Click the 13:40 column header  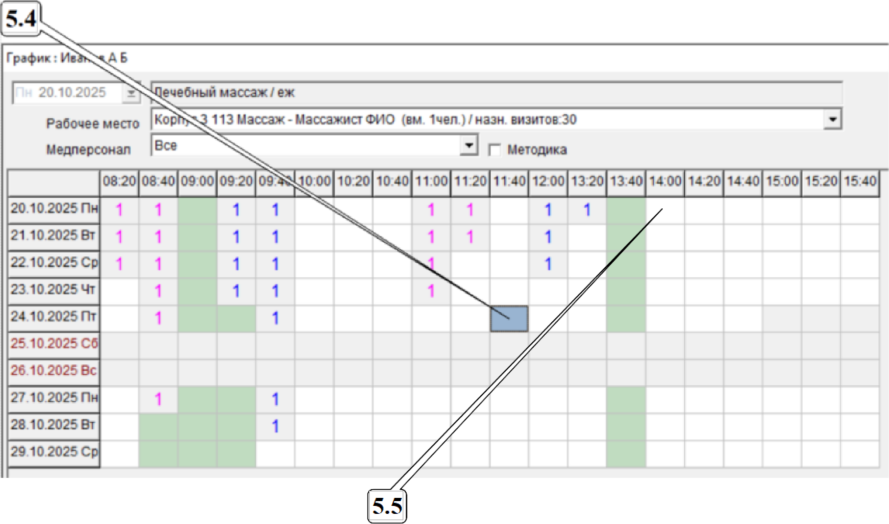coord(626,182)
